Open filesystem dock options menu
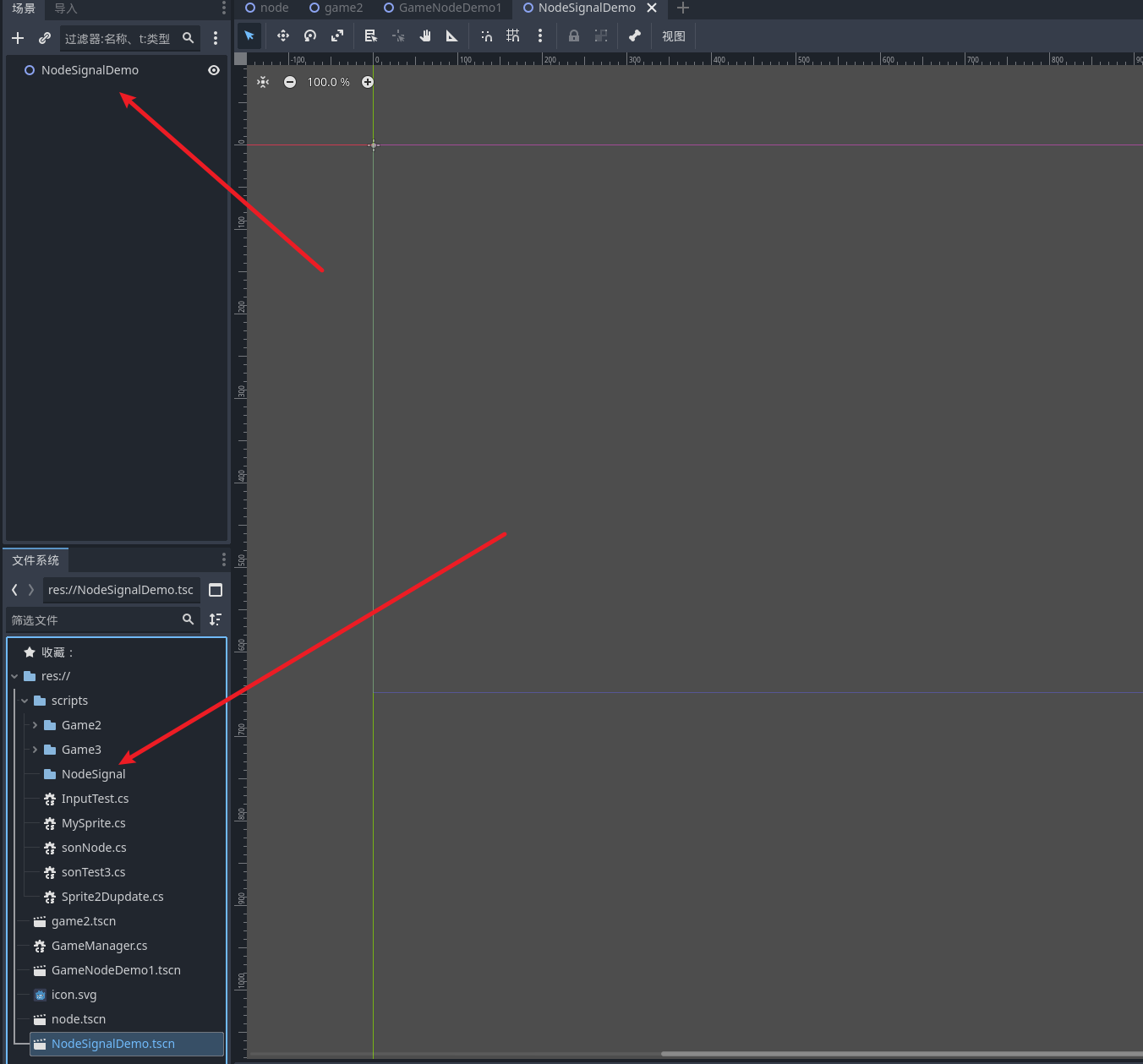This screenshot has width=1143, height=1064. point(223,559)
